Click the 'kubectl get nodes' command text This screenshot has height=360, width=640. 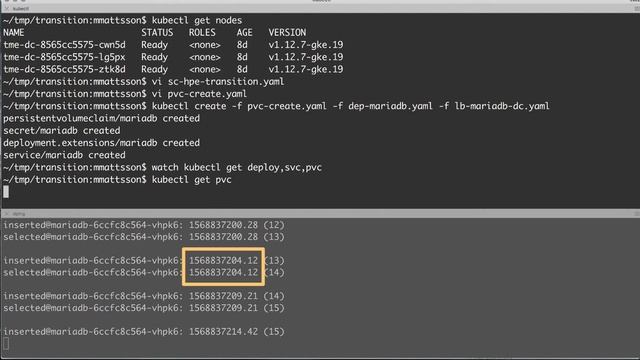[x=197, y=20]
